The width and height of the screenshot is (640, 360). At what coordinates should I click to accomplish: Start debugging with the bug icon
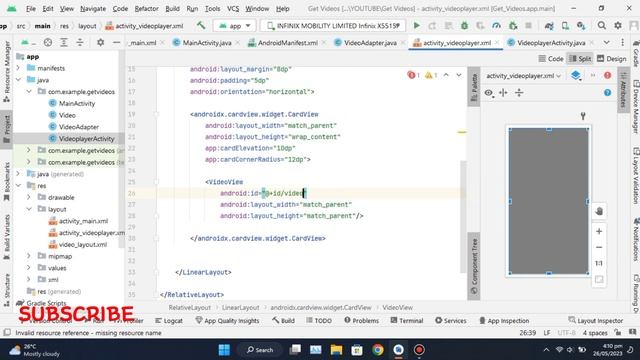tap(464, 26)
